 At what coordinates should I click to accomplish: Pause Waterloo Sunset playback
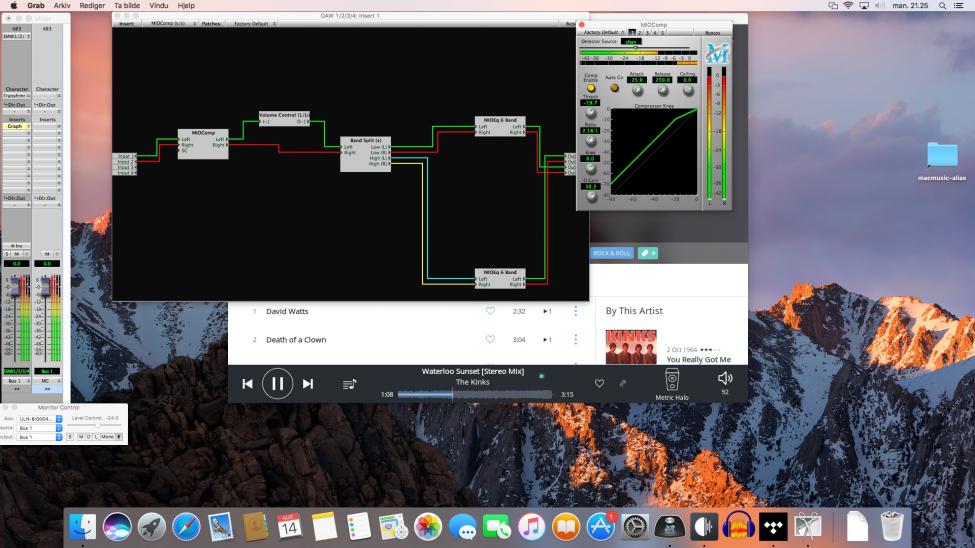tap(277, 384)
